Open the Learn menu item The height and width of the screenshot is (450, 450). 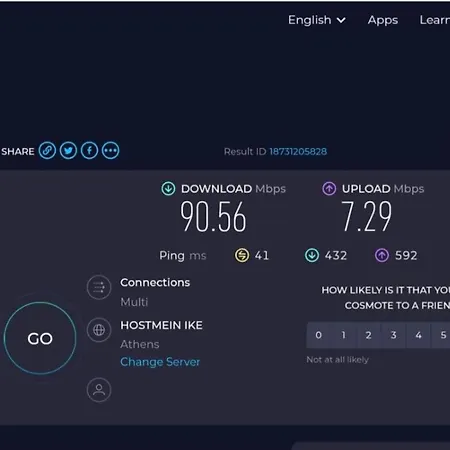click(435, 20)
